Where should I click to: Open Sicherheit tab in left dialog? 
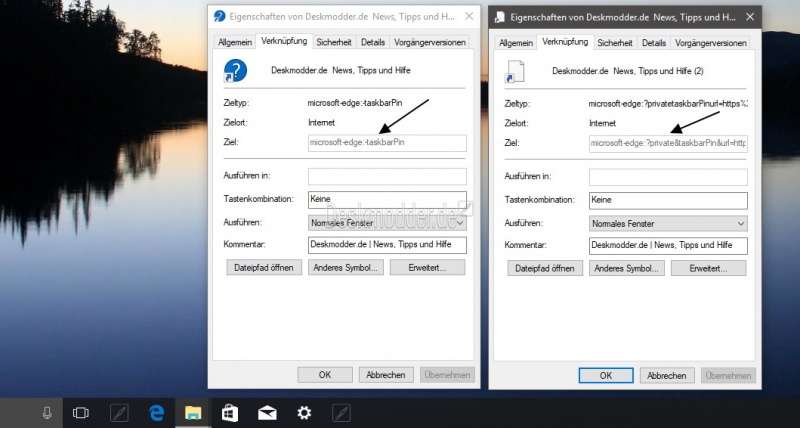coord(334,42)
